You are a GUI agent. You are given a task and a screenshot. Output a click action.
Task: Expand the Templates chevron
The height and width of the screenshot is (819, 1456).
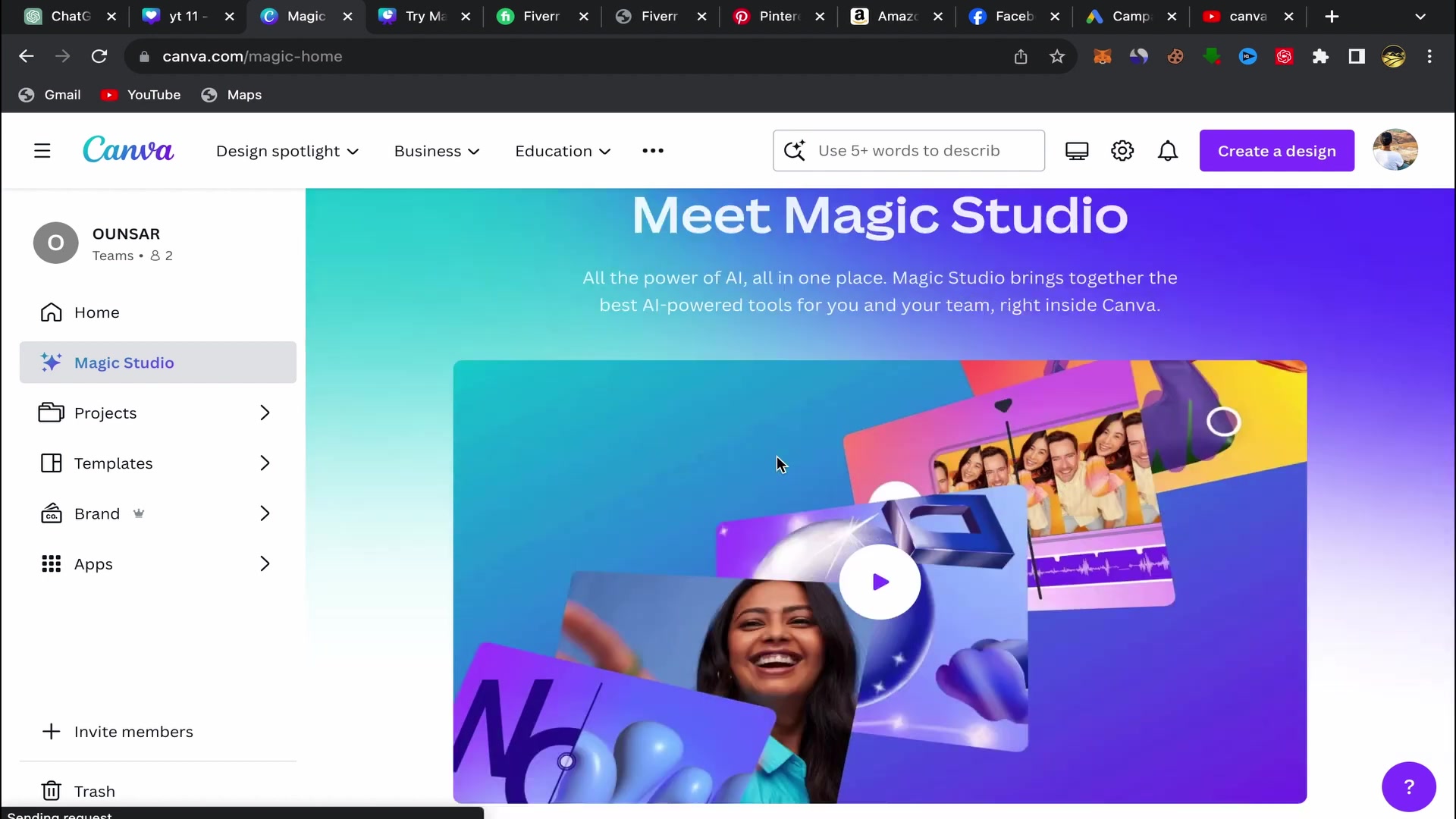click(x=265, y=463)
